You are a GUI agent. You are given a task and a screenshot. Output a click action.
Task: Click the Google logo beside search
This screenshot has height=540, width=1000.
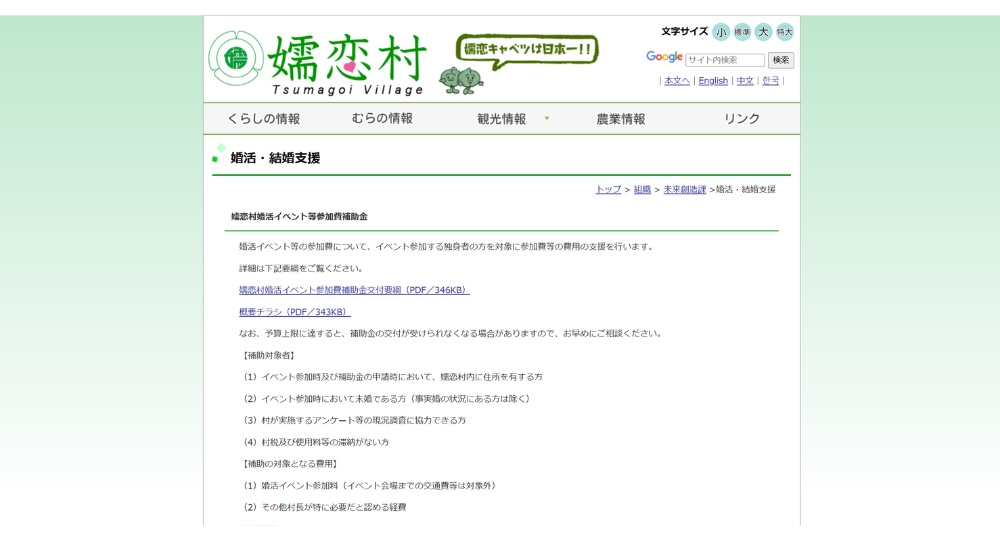pos(664,57)
